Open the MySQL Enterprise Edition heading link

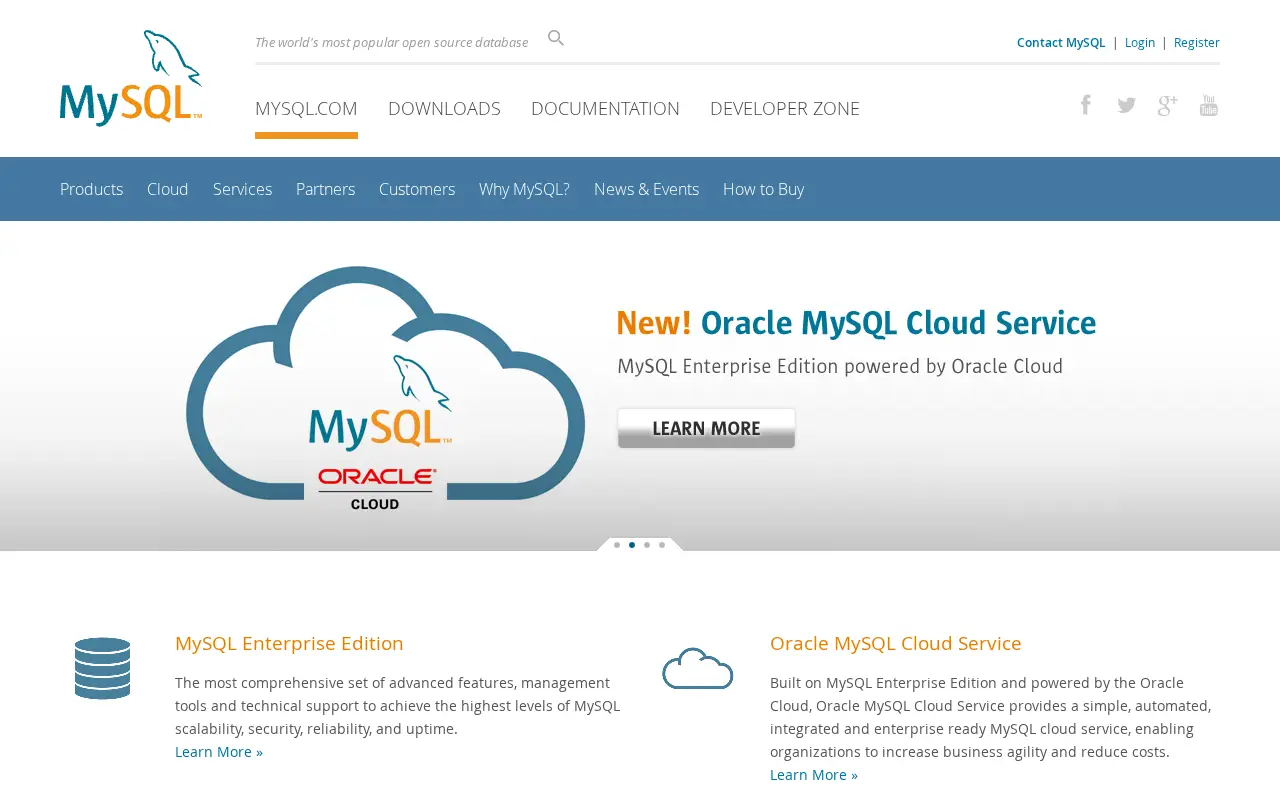(289, 643)
